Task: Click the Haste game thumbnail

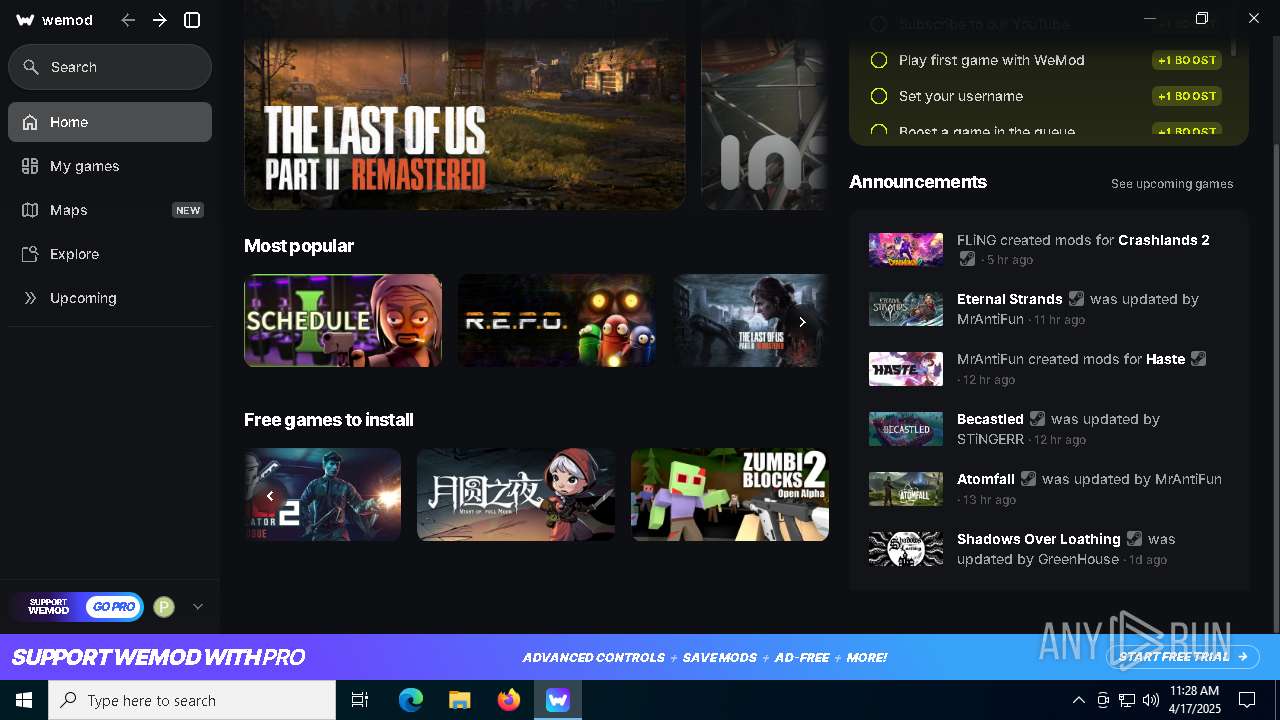Action: tap(906, 369)
